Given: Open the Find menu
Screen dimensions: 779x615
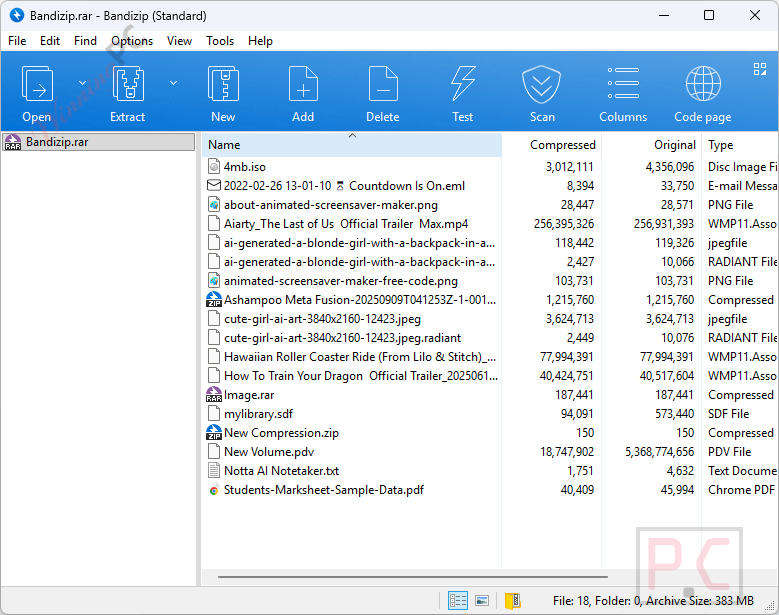Looking at the screenshot, I should point(85,41).
